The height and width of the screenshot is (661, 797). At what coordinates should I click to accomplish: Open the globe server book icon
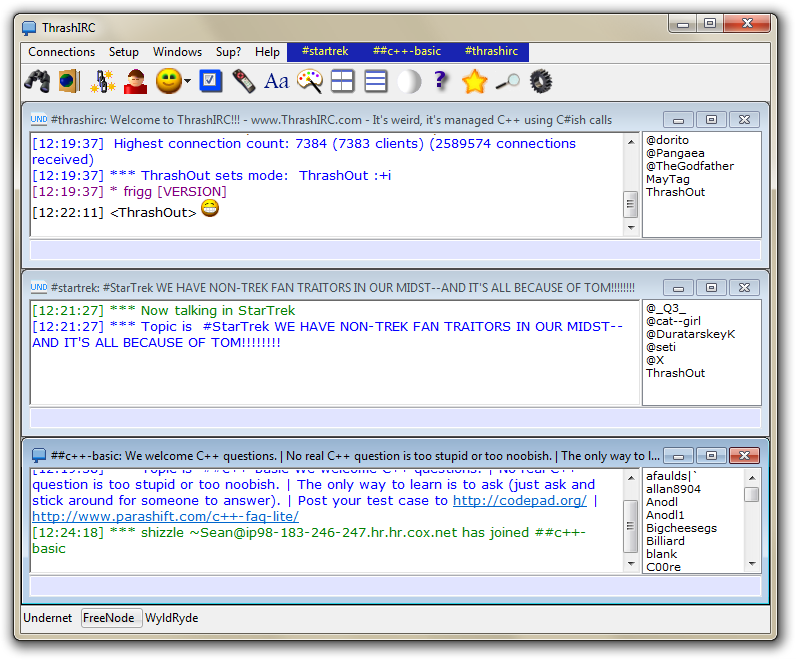70,81
